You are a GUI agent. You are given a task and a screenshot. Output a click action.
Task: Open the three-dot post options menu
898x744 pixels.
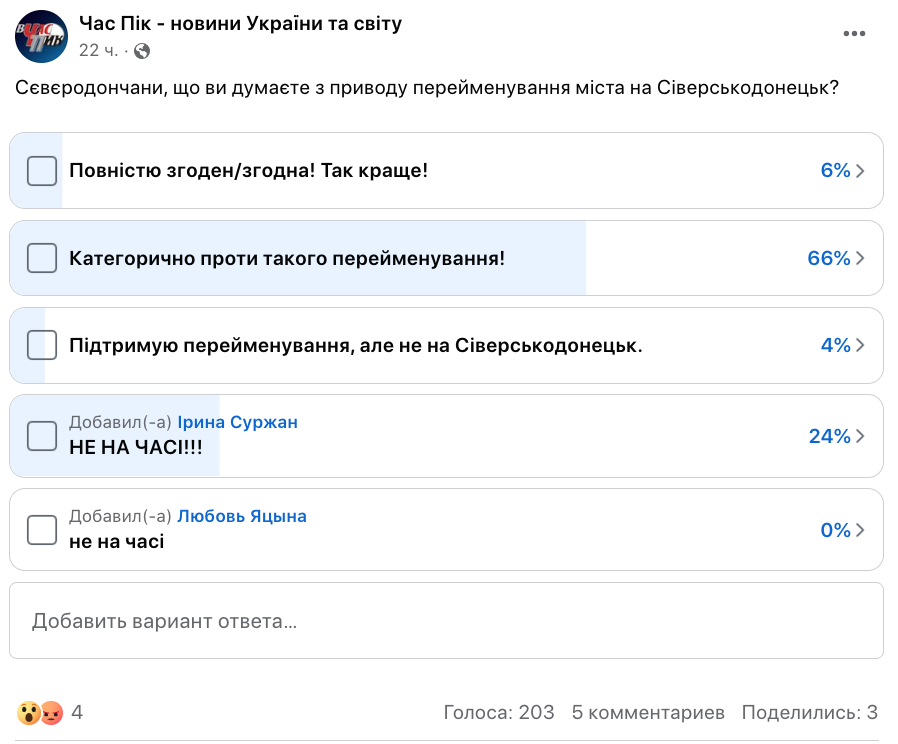point(853,34)
